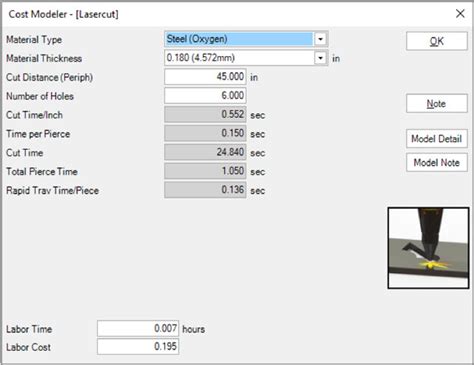This screenshot has width=474, height=365.
Task: Click the Total Pierce Time label
Action: point(42,172)
